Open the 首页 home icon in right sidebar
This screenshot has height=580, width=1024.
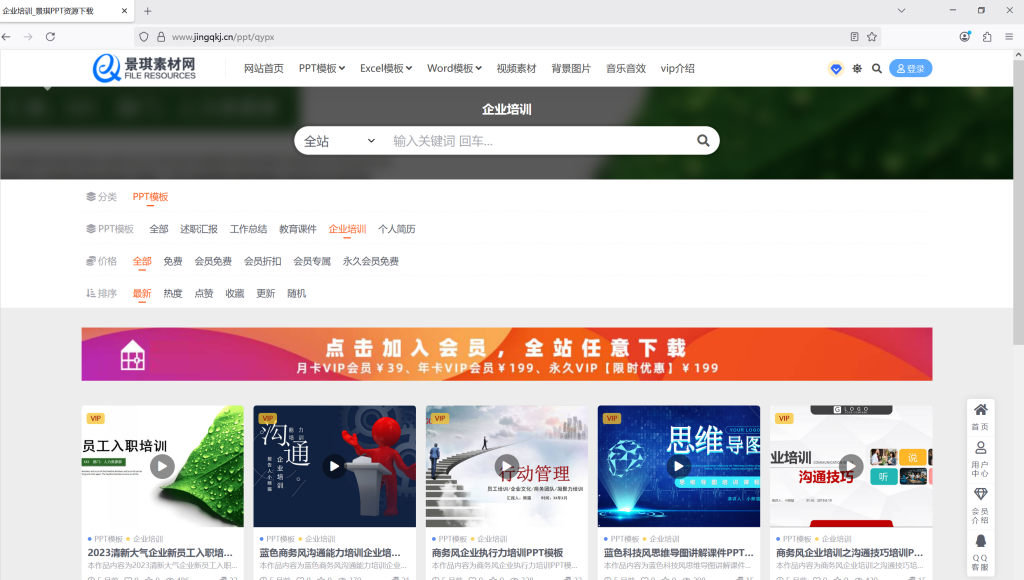click(980, 416)
